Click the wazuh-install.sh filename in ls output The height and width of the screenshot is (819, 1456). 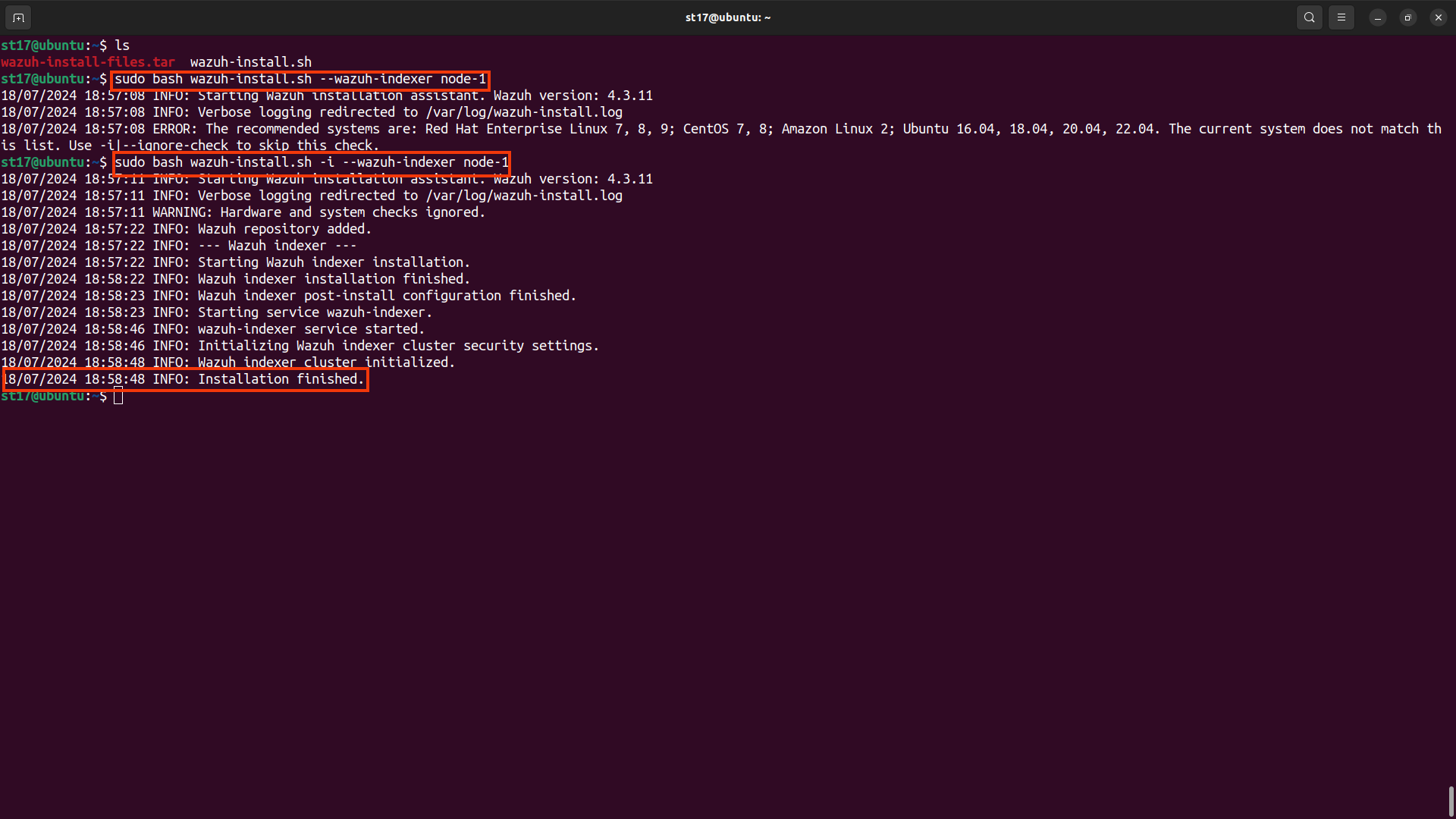pyautogui.click(x=251, y=62)
